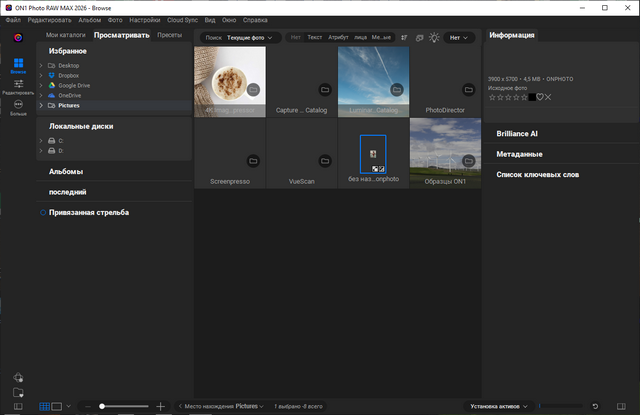Click the reset circular arrow icon

point(595,406)
